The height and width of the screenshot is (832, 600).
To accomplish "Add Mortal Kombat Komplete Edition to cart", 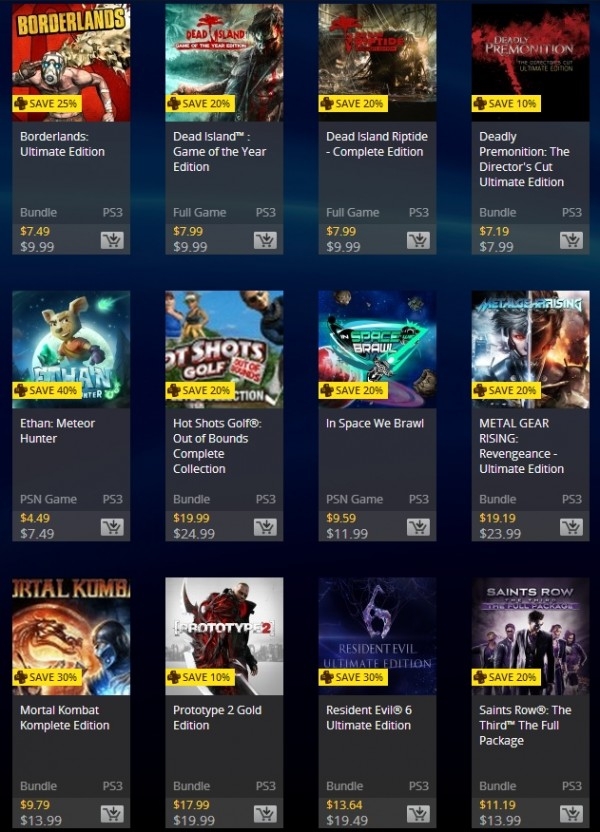I will pyautogui.click(x=112, y=814).
